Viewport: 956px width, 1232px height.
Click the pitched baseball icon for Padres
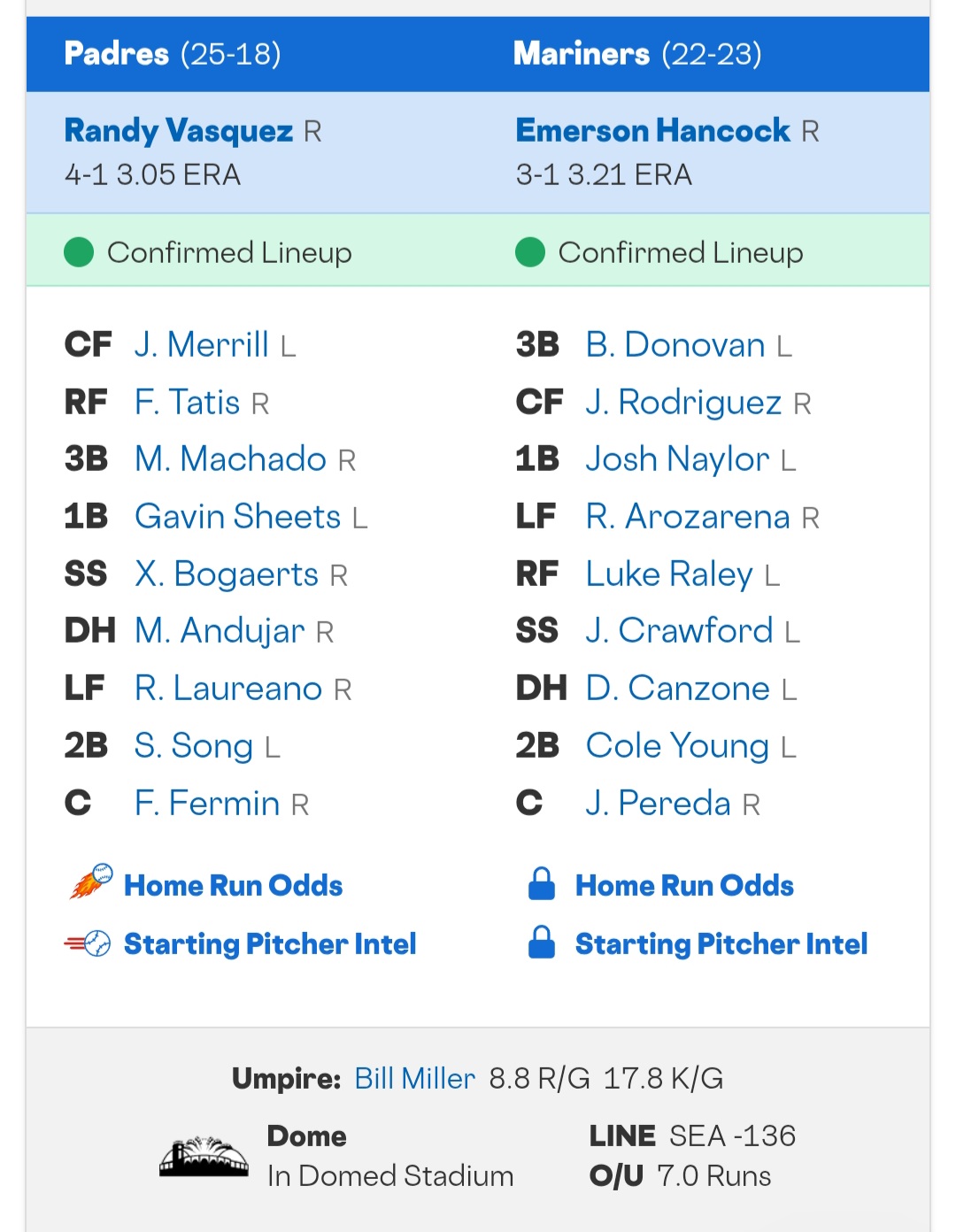88,943
